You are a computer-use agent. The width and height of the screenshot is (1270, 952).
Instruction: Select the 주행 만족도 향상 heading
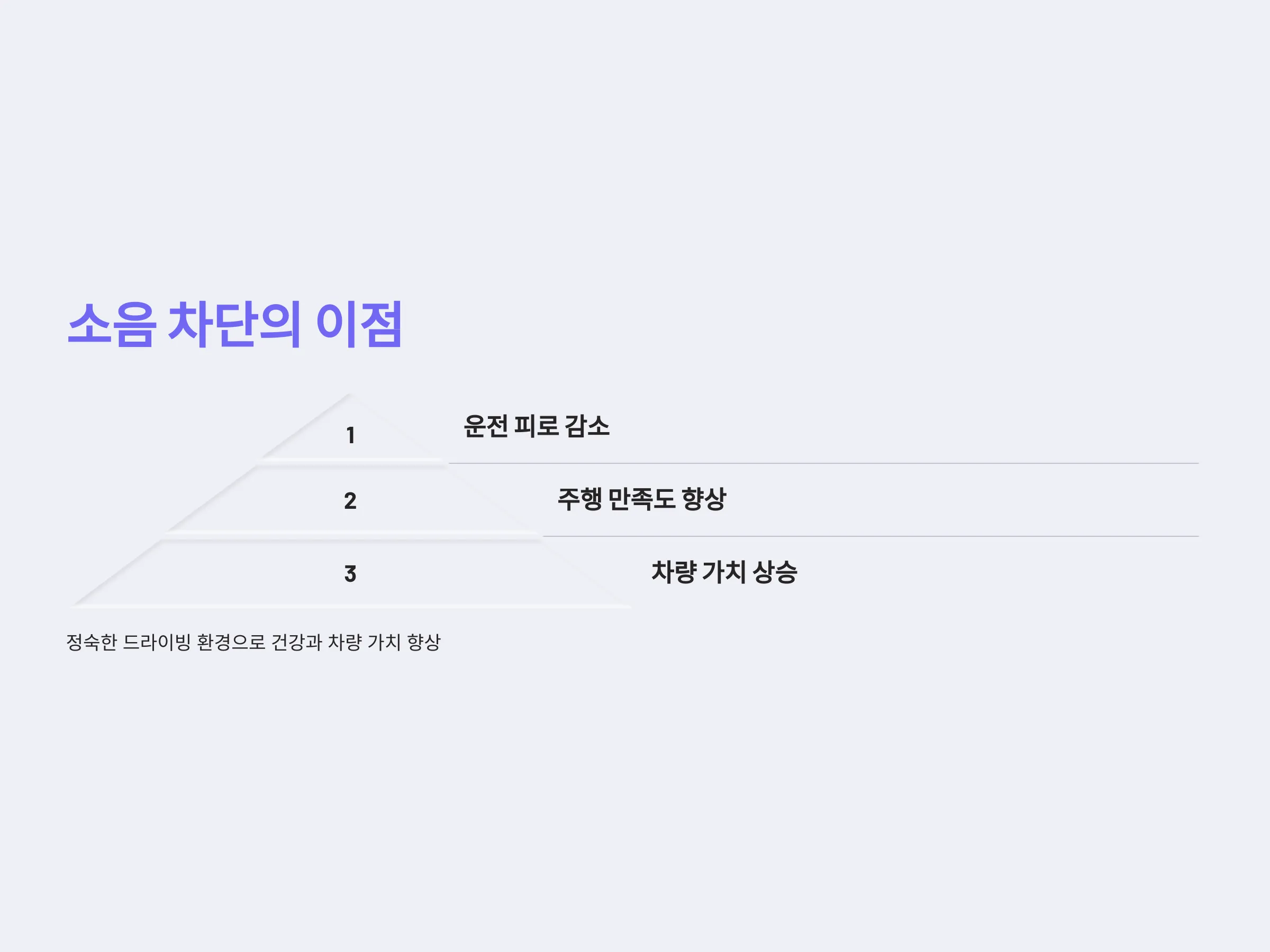click(x=642, y=499)
